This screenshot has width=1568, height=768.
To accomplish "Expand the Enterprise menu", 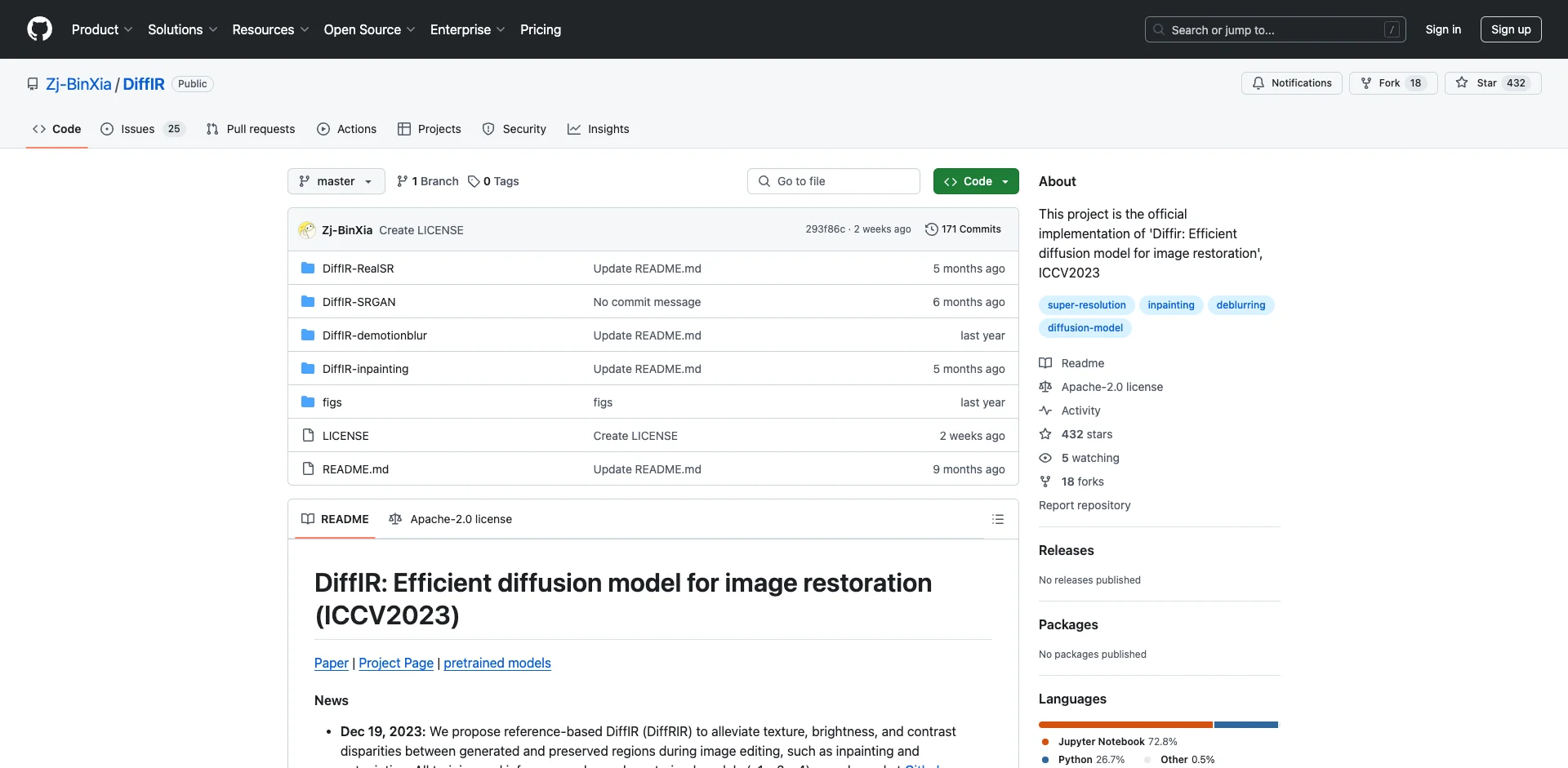I will point(468,29).
